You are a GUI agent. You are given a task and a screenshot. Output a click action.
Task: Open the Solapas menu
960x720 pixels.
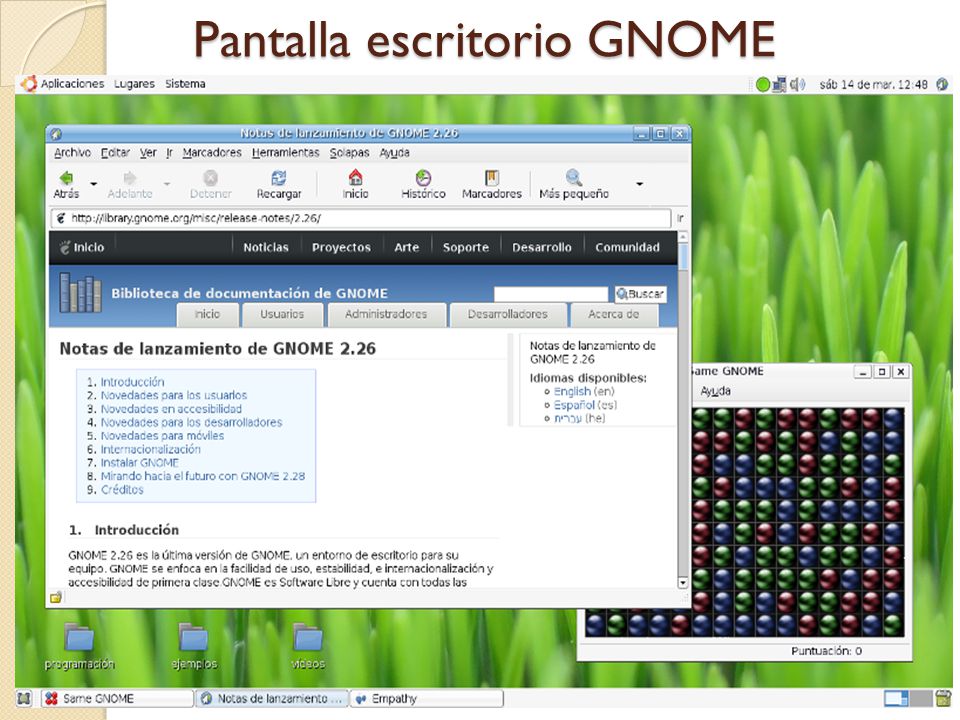click(350, 152)
